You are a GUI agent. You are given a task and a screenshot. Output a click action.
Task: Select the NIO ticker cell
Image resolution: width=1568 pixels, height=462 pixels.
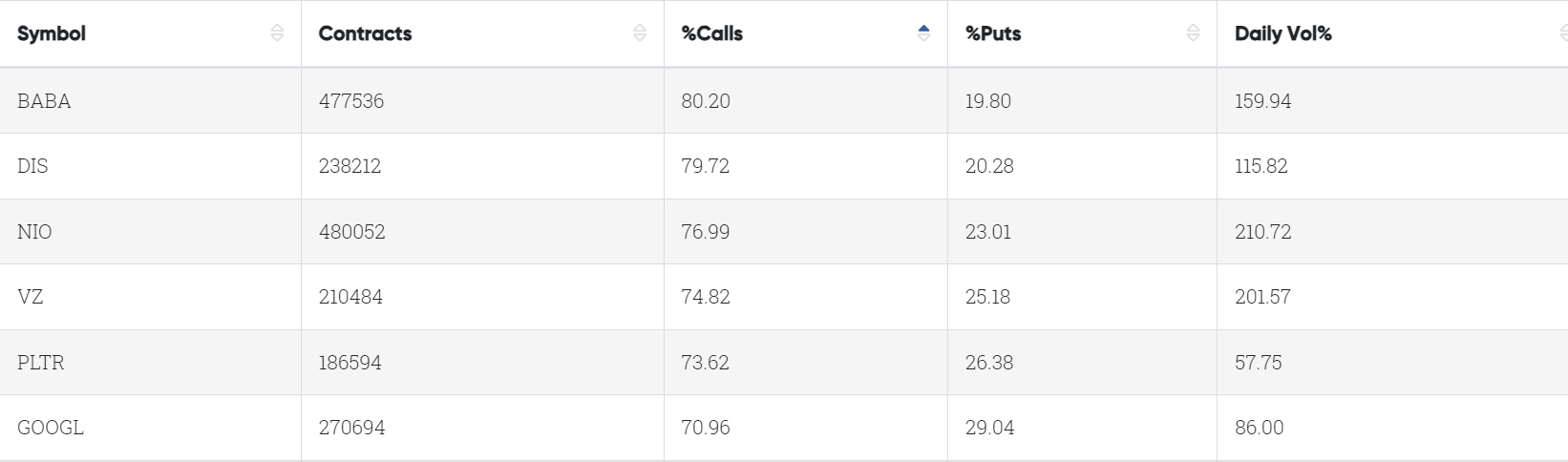click(34, 232)
